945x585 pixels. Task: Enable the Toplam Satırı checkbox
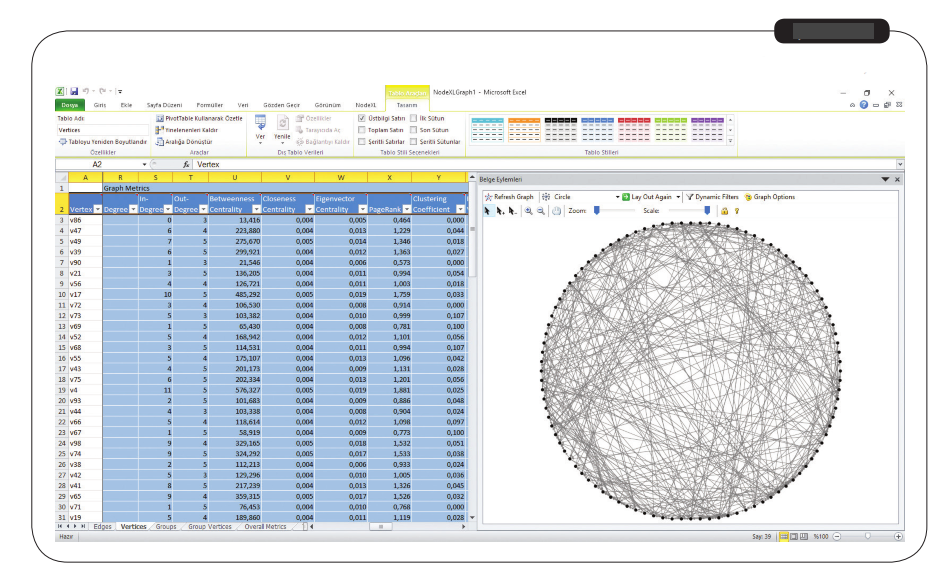tap(362, 130)
